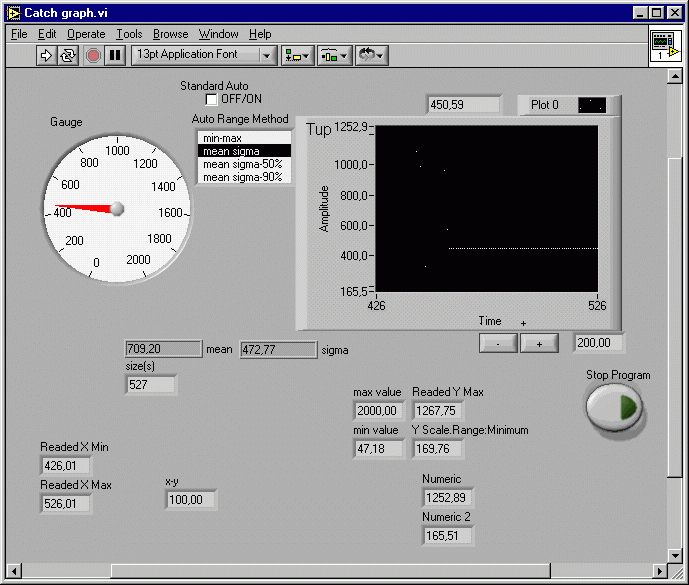Click the Tup label on the graph
The width and height of the screenshot is (689, 585).
(319, 130)
